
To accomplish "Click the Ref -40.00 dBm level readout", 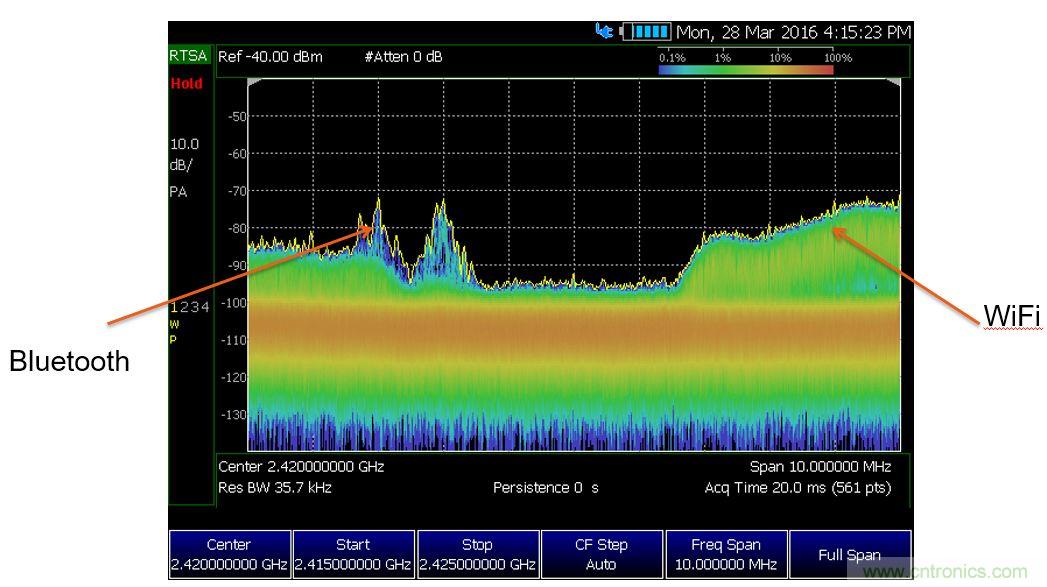I will [270, 57].
